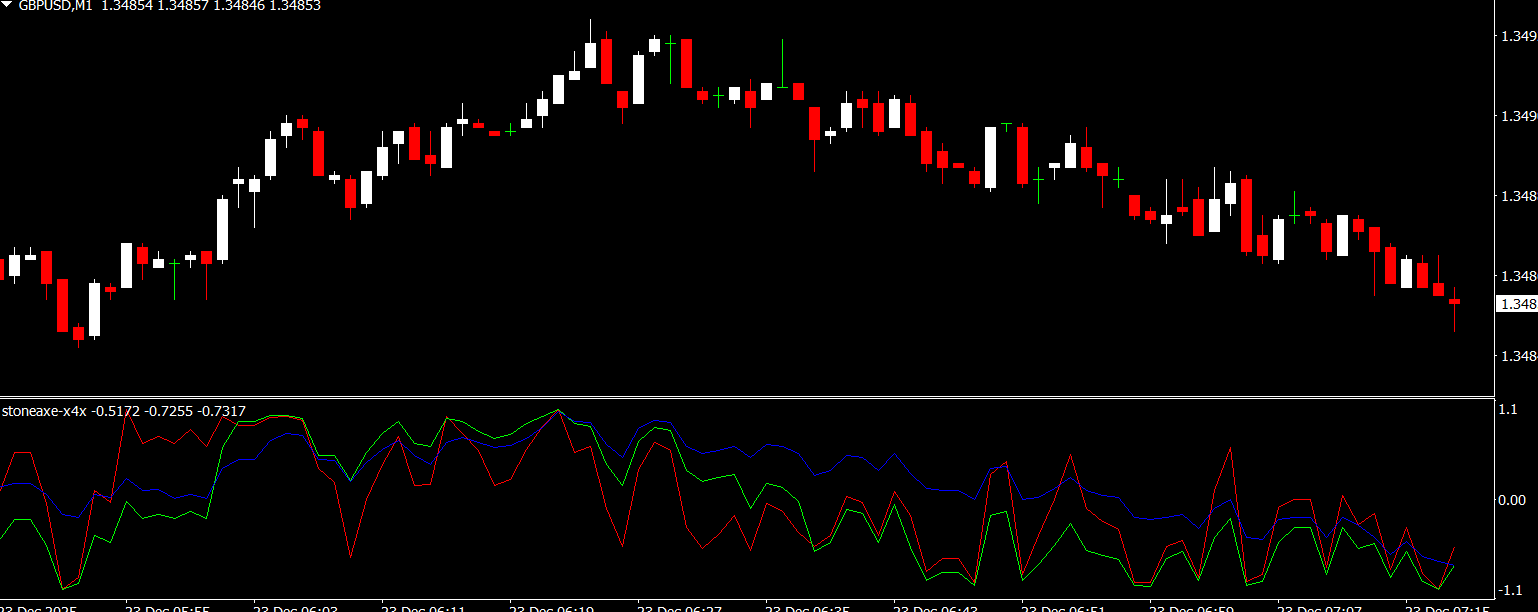The height and width of the screenshot is (612, 1538).
Task: Click the 23 Dec 06:51 time label
Action: [1063, 607]
